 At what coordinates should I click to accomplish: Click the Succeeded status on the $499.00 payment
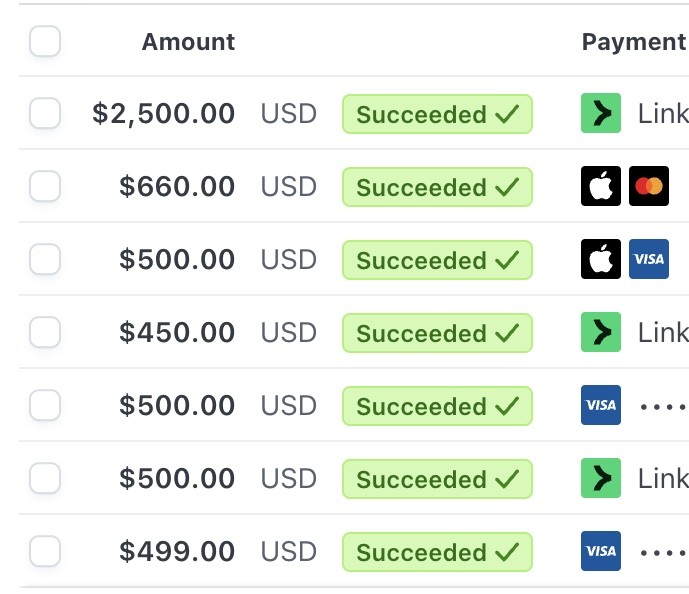(x=437, y=552)
